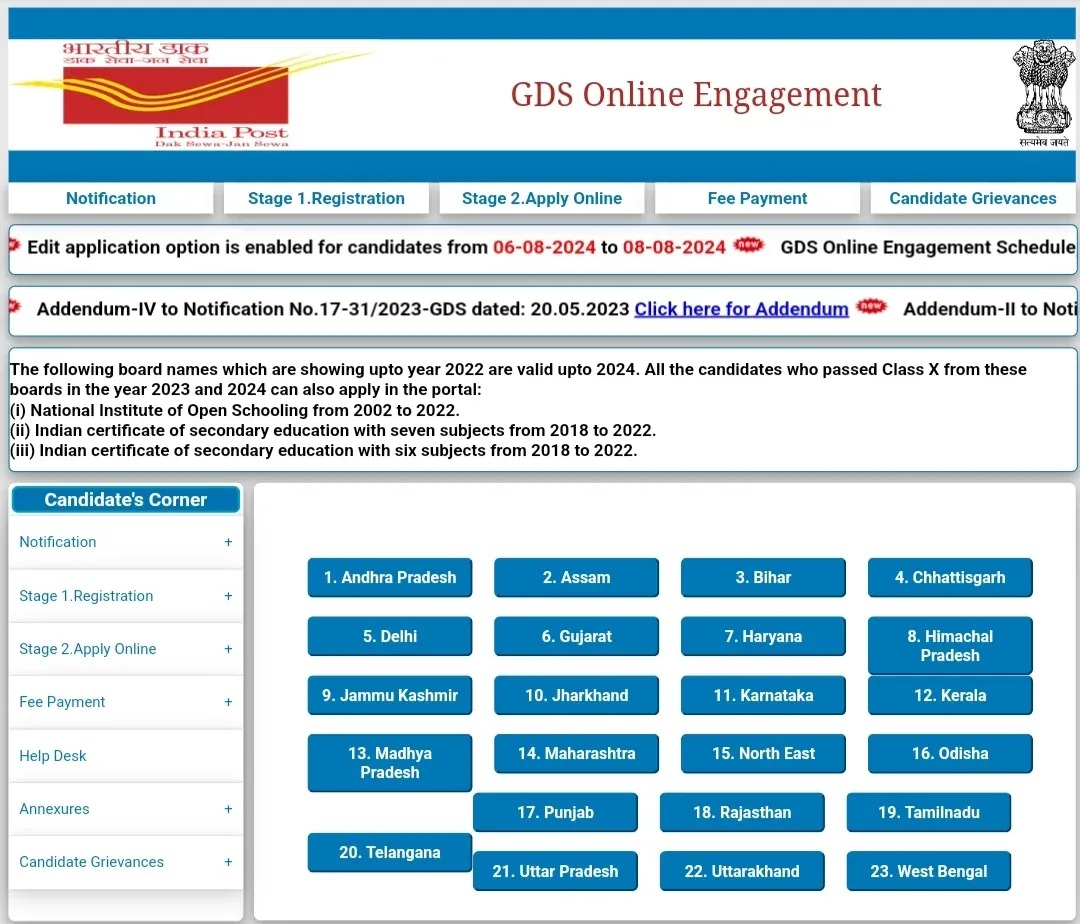This screenshot has width=1080, height=924.
Task: Expand Stage 2.Apply Online in Candidate's Corner sidebar
Action: tap(126, 649)
